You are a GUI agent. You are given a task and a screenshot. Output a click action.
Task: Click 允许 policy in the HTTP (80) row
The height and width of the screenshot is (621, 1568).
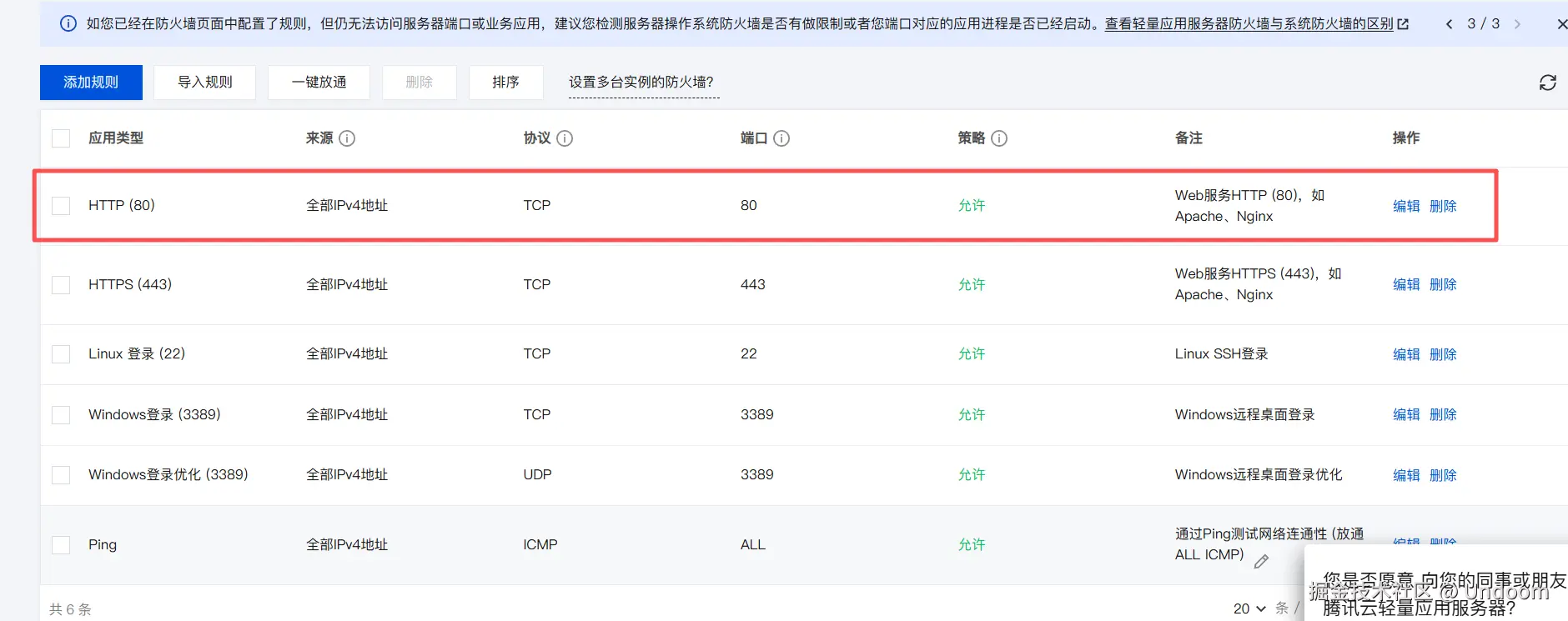point(972,205)
